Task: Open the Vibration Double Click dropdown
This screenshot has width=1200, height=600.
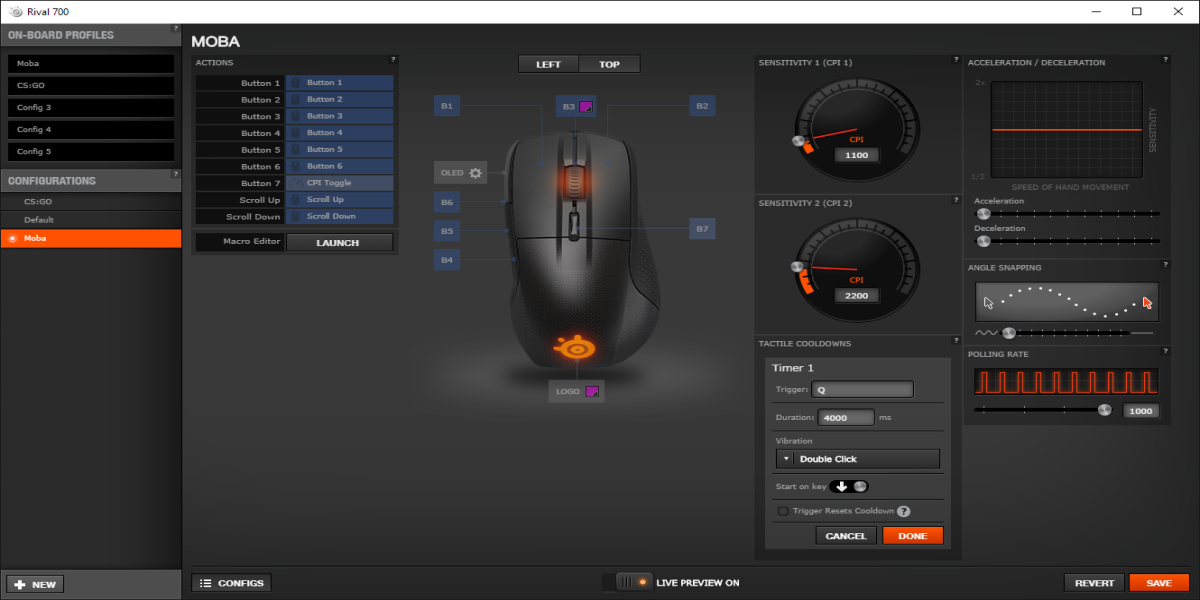Action: (857, 459)
